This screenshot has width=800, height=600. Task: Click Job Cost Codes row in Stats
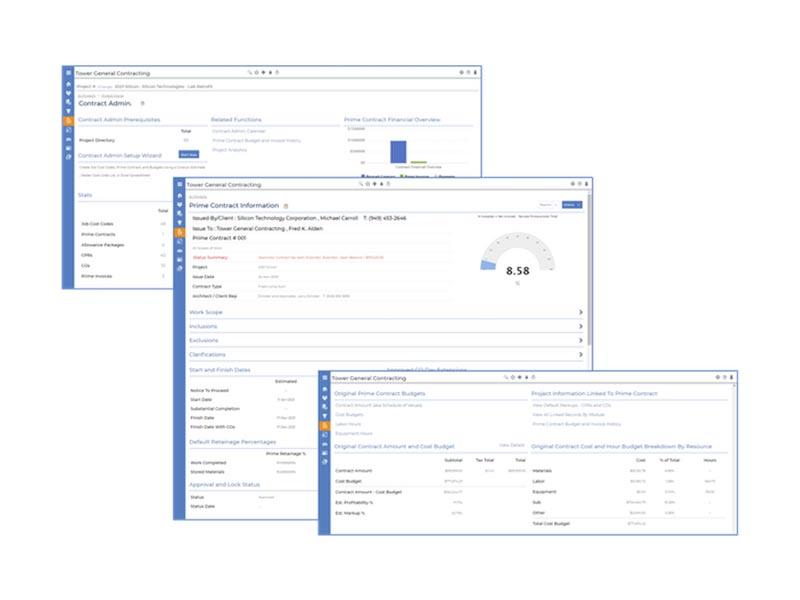tap(123, 224)
